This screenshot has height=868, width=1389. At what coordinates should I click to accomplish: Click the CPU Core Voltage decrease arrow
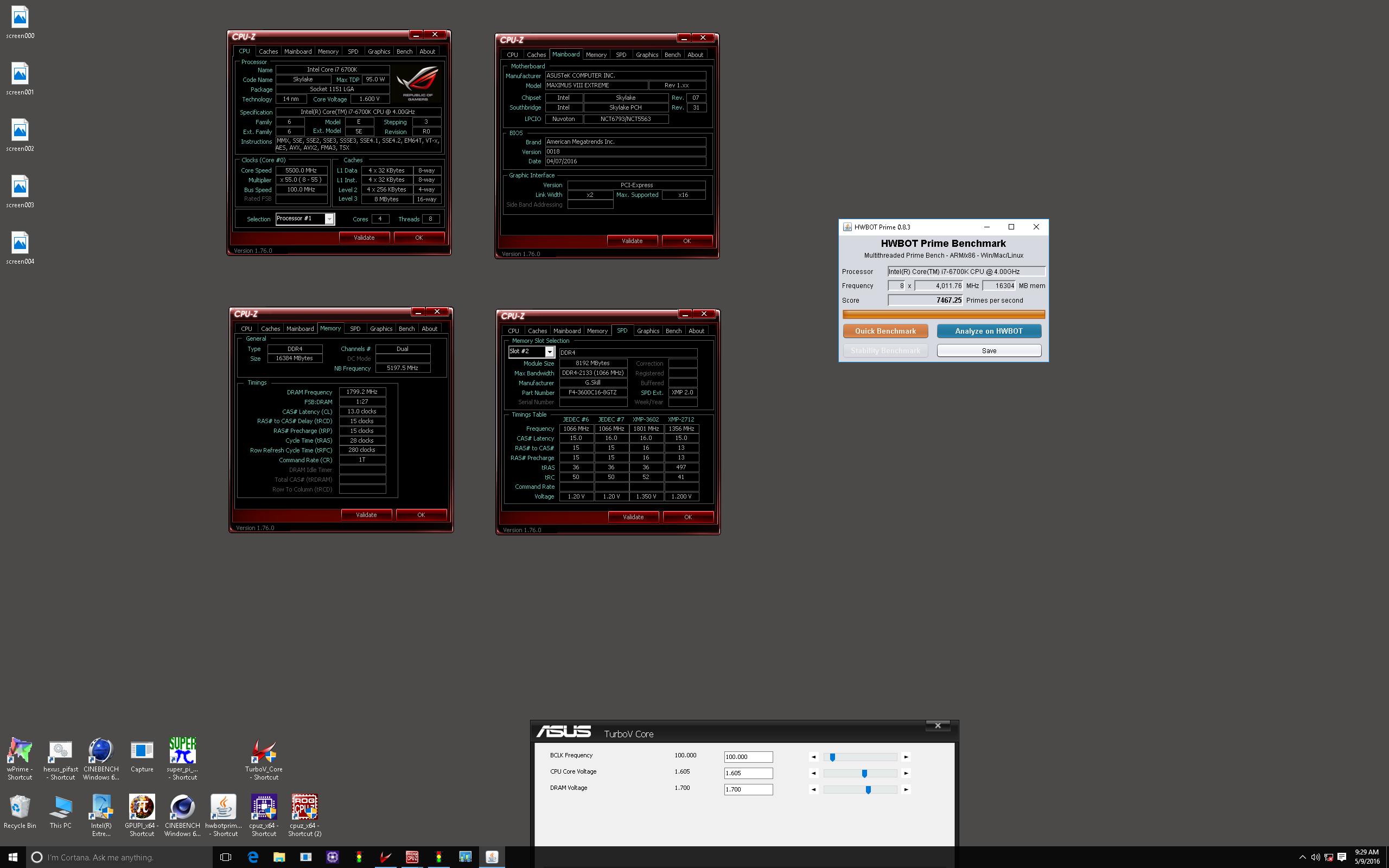tap(813, 773)
